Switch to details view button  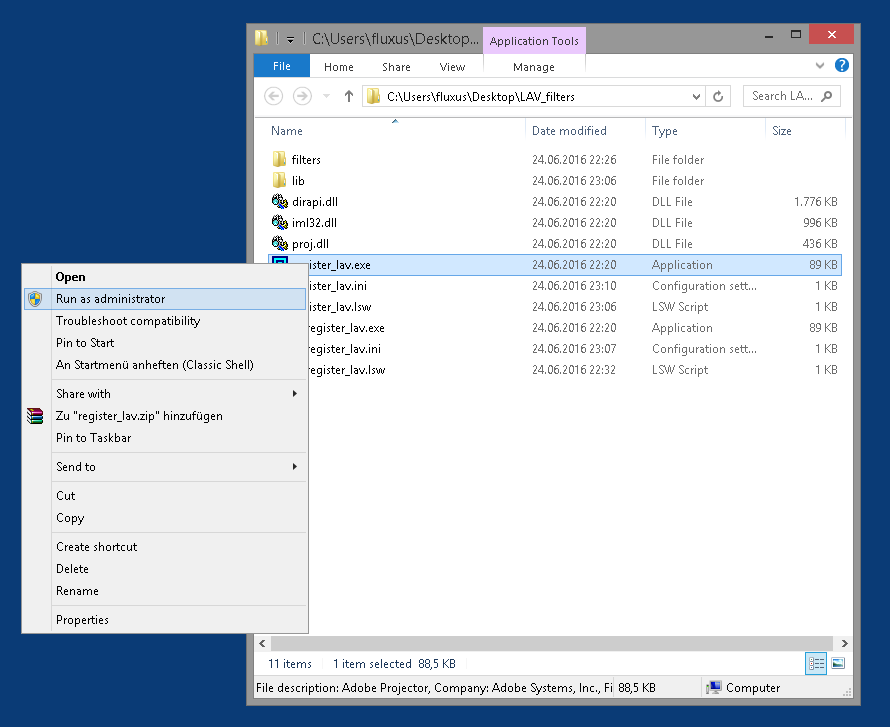[x=816, y=664]
